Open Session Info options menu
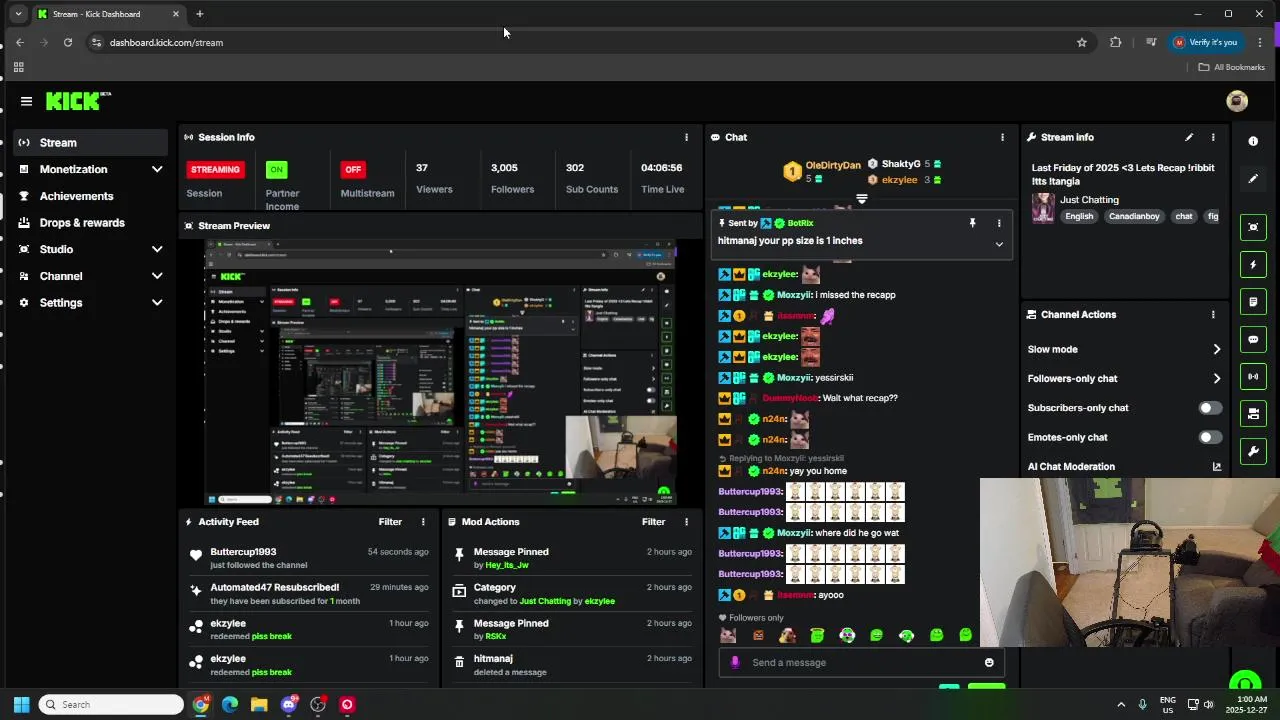The height and width of the screenshot is (720, 1280). click(686, 137)
